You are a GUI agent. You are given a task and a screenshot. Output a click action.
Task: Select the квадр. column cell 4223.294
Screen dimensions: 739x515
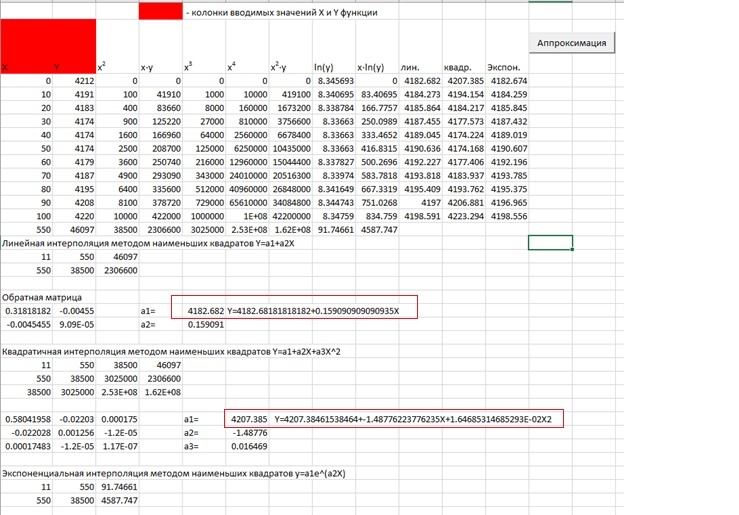coord(464,216)
